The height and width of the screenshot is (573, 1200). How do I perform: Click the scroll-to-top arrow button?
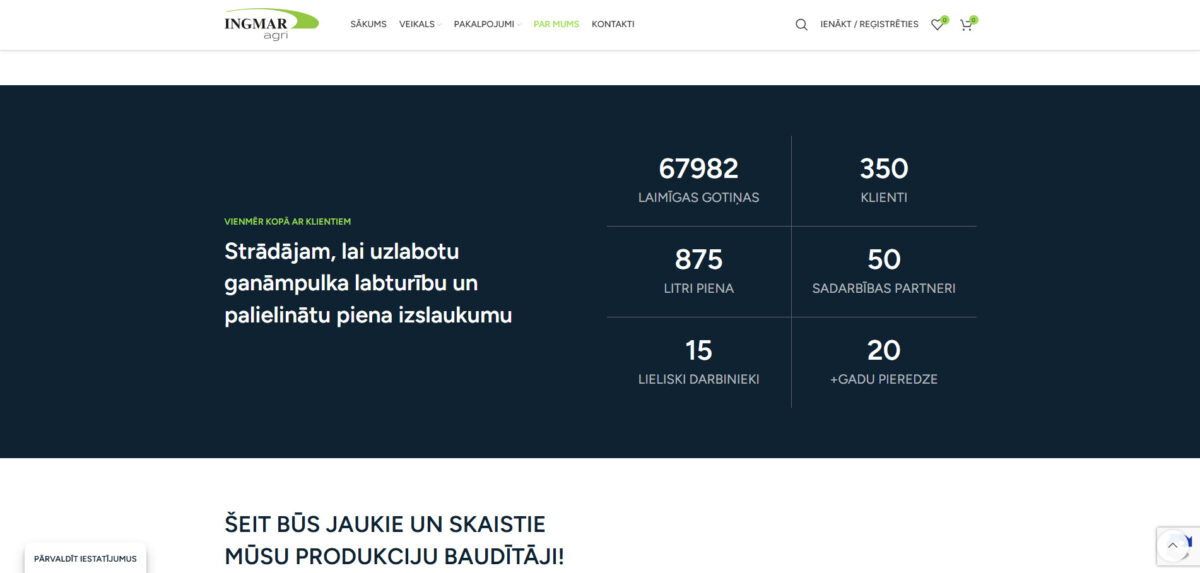pyautogui.click(x=1173, y=546)
